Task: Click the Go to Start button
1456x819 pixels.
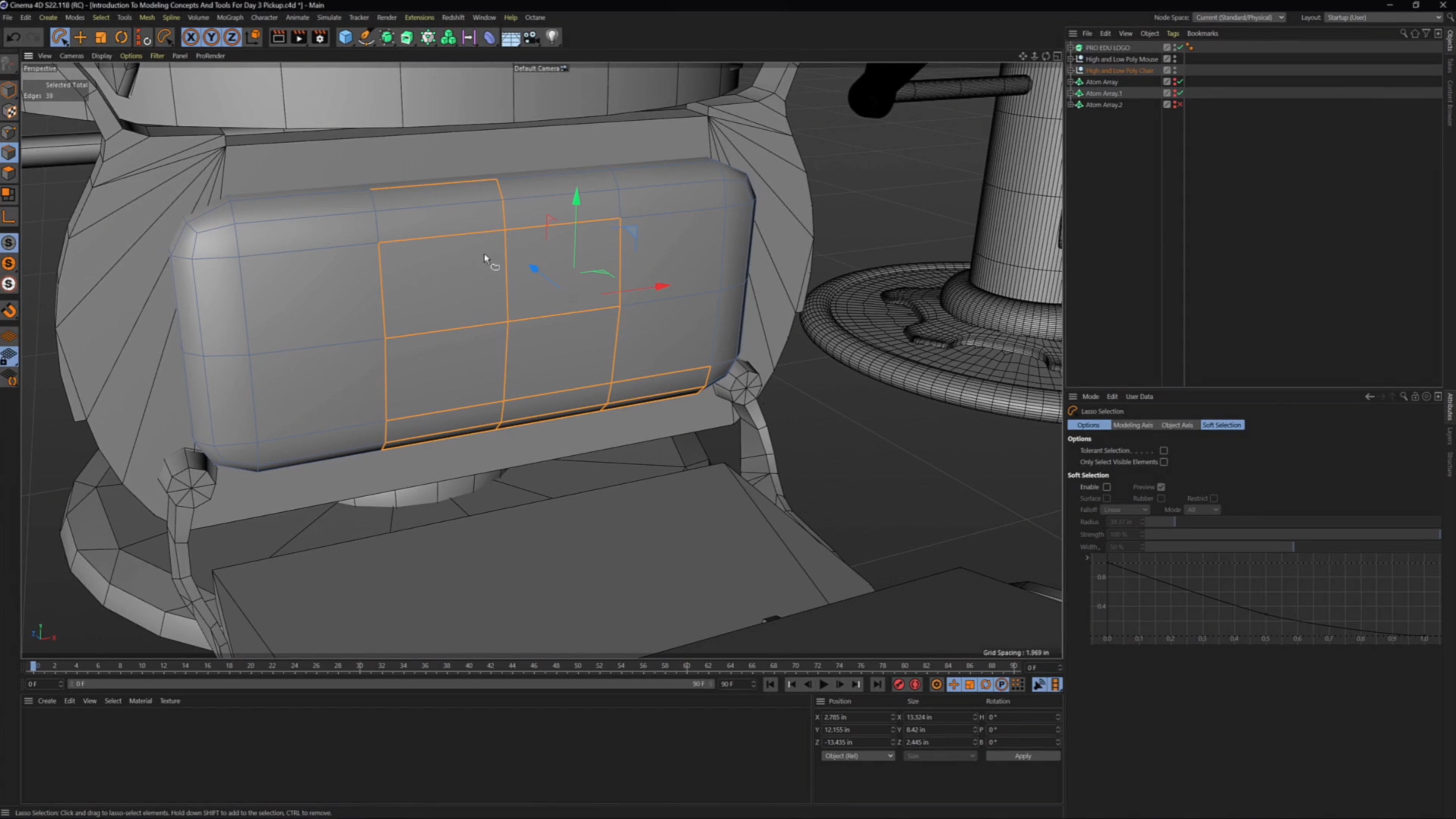Action: pyautogui.click(x=770, y=684)
